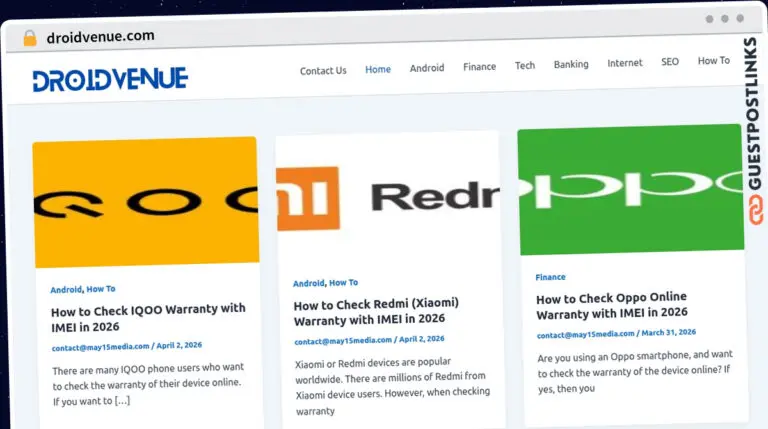
Task: Click the GuestPostLinks chain-link icon
Action: pyautogui.click(x=755, y=210)
